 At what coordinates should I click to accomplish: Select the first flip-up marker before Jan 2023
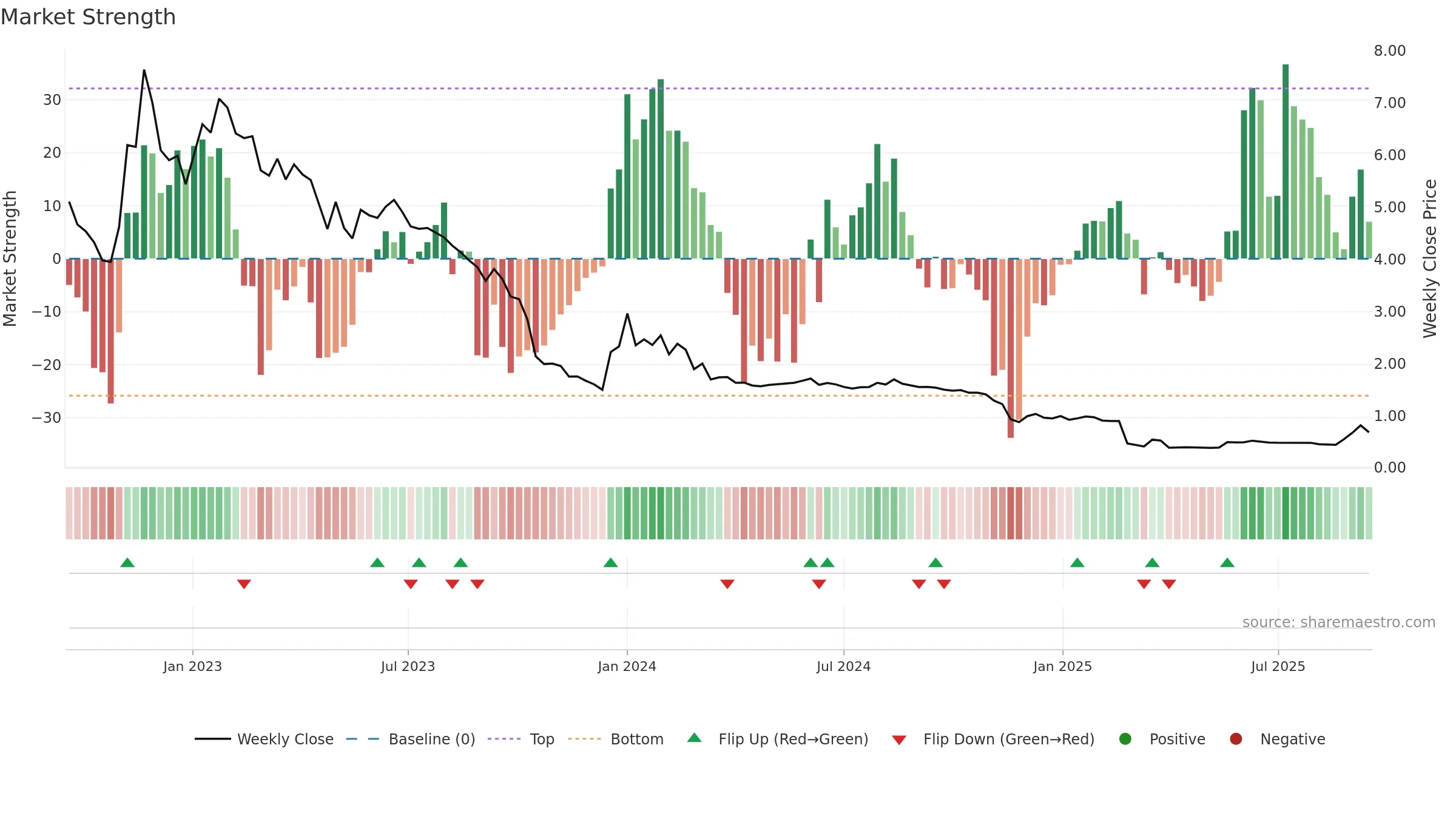[x=127, y=562]
